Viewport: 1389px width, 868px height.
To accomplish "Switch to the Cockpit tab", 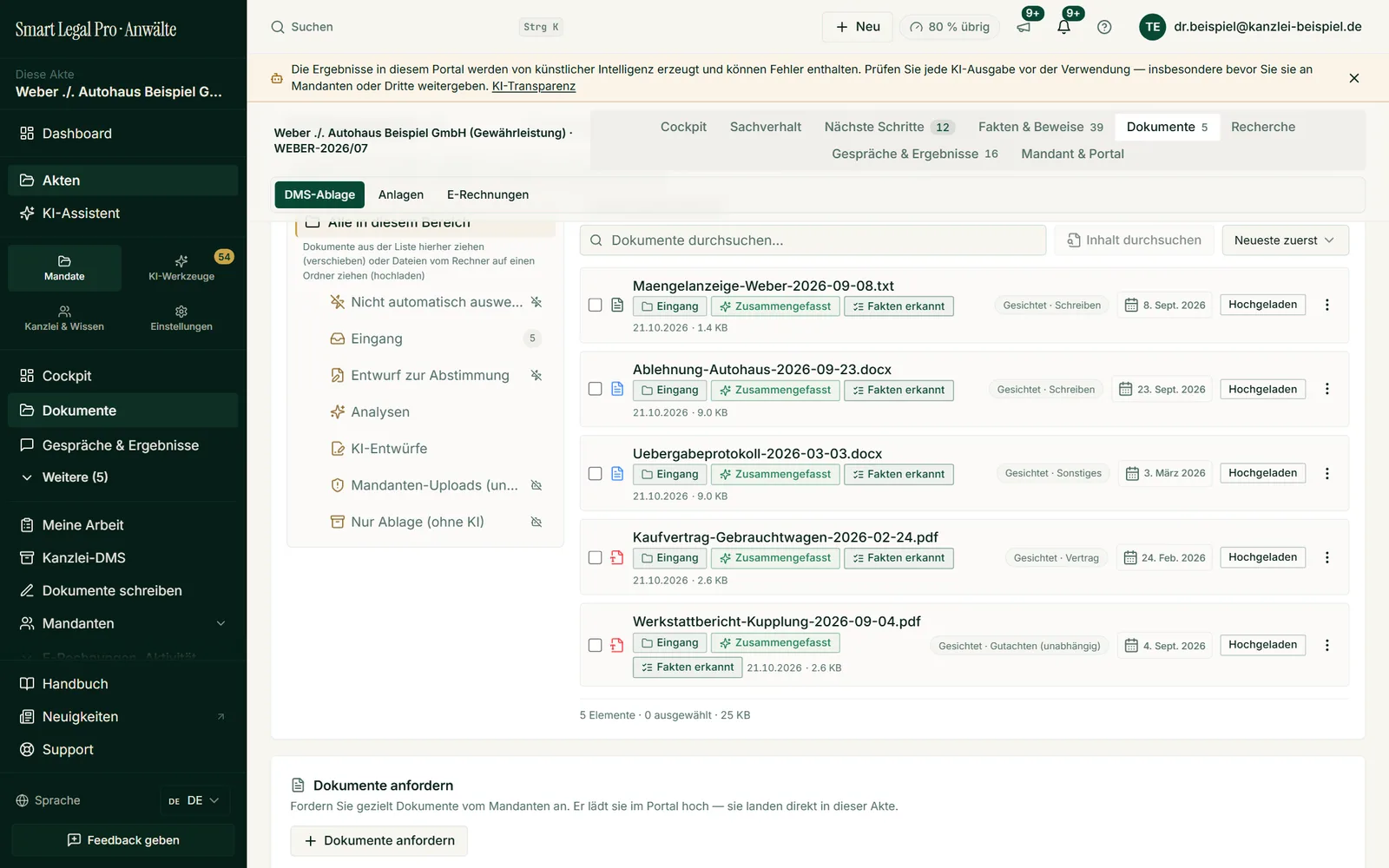I will click(683, 127).
